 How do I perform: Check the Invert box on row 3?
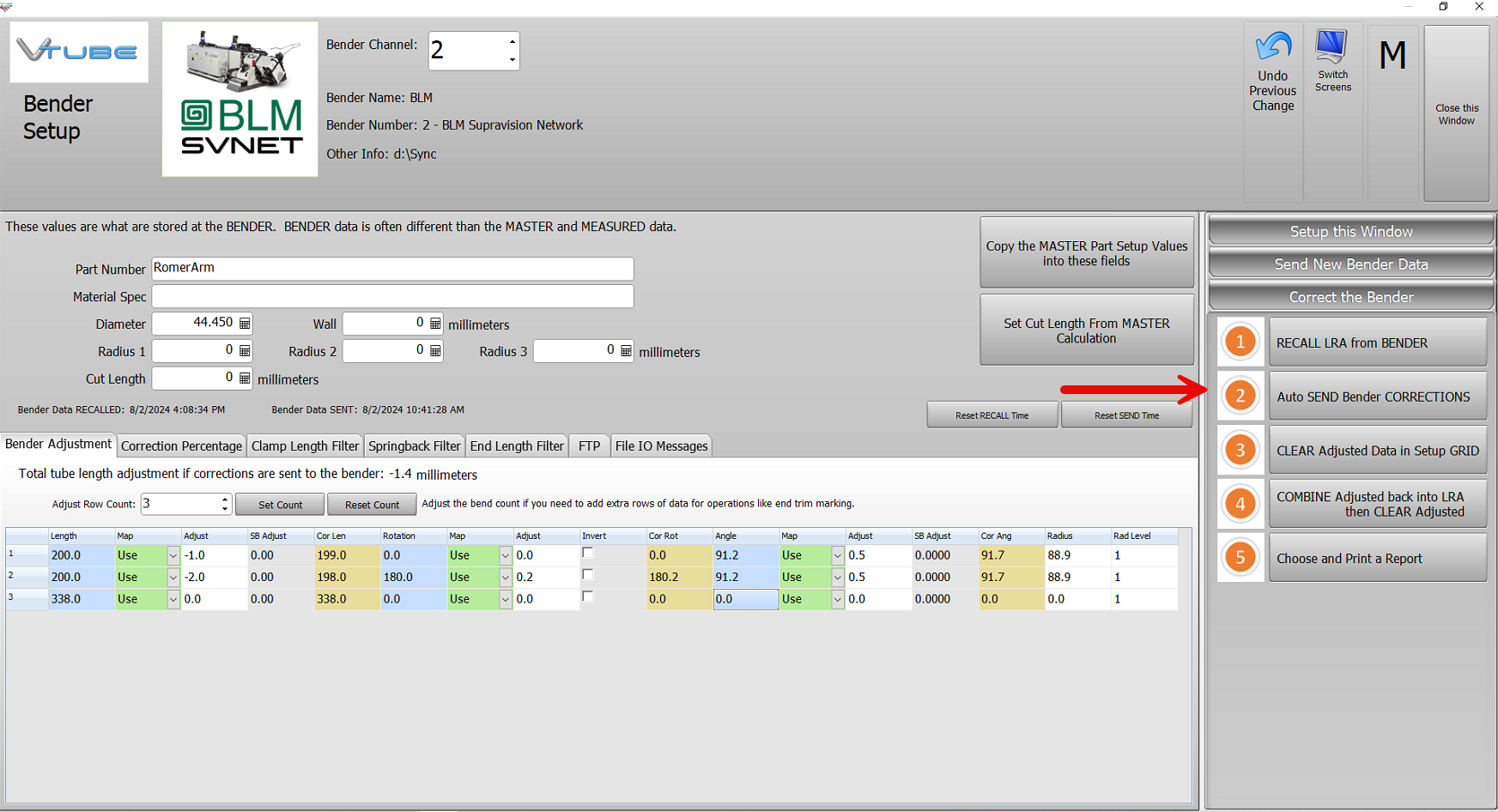588,597
